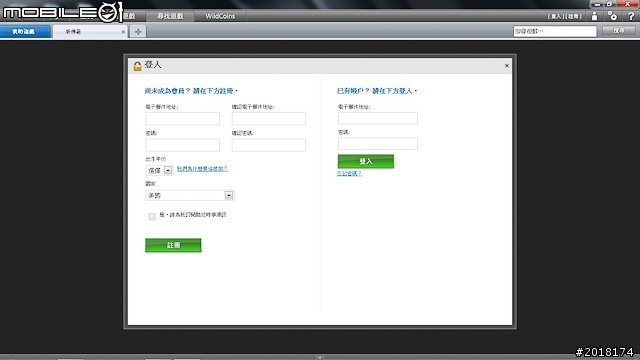Open the country dropdown showing 美國

(x=189, y=196)
